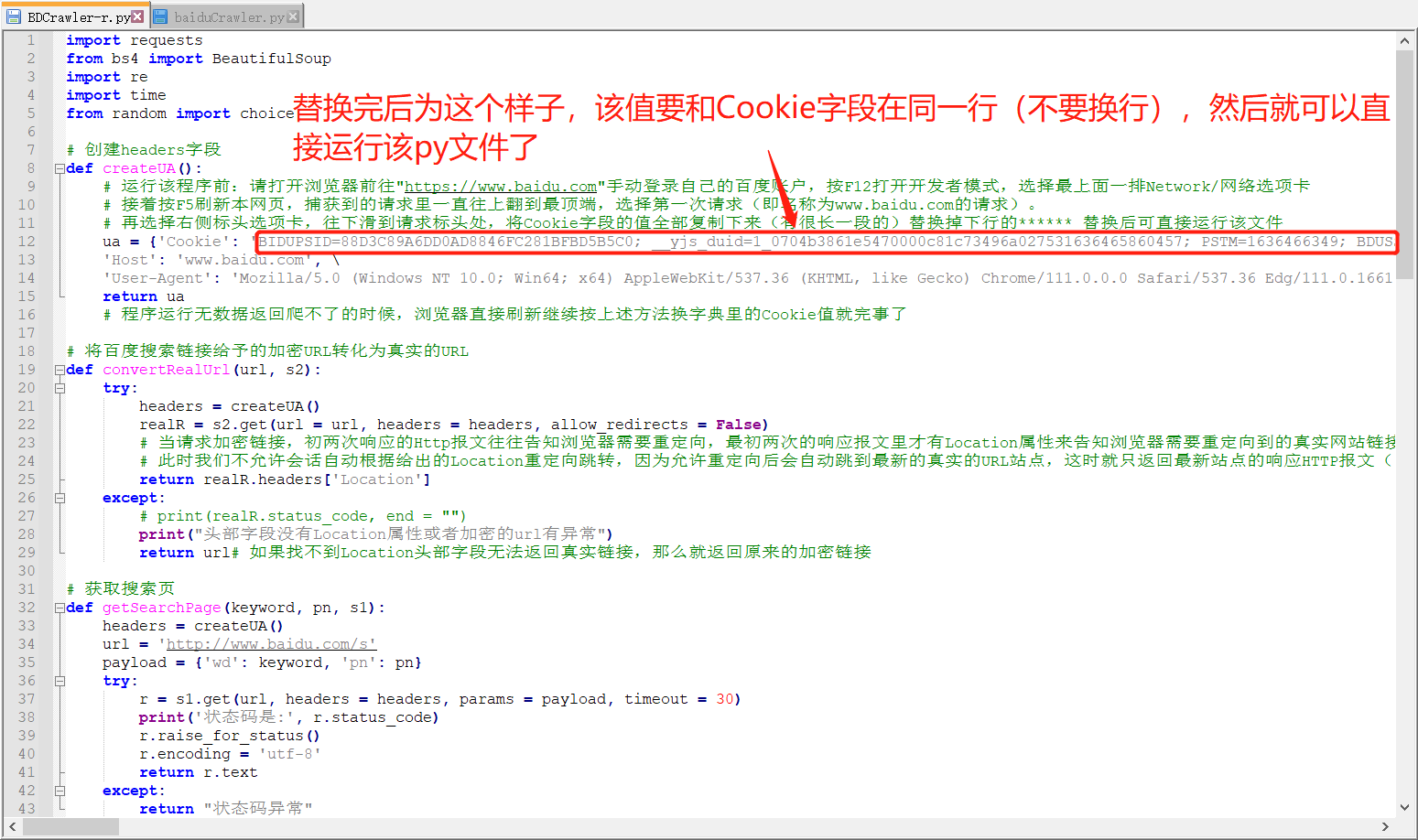Click 'return r.text' on line 41
This screenshot has width=1418, height=840.
(x=199, y=772)
